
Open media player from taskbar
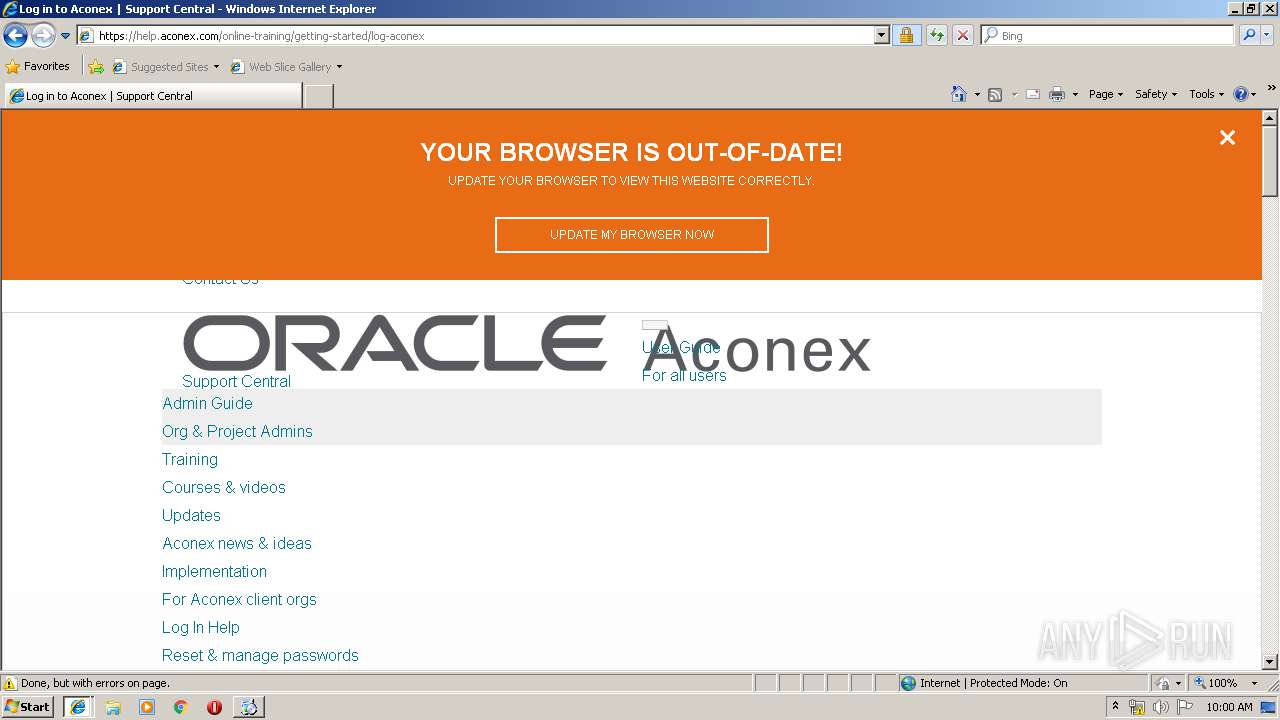click(147, 707)
